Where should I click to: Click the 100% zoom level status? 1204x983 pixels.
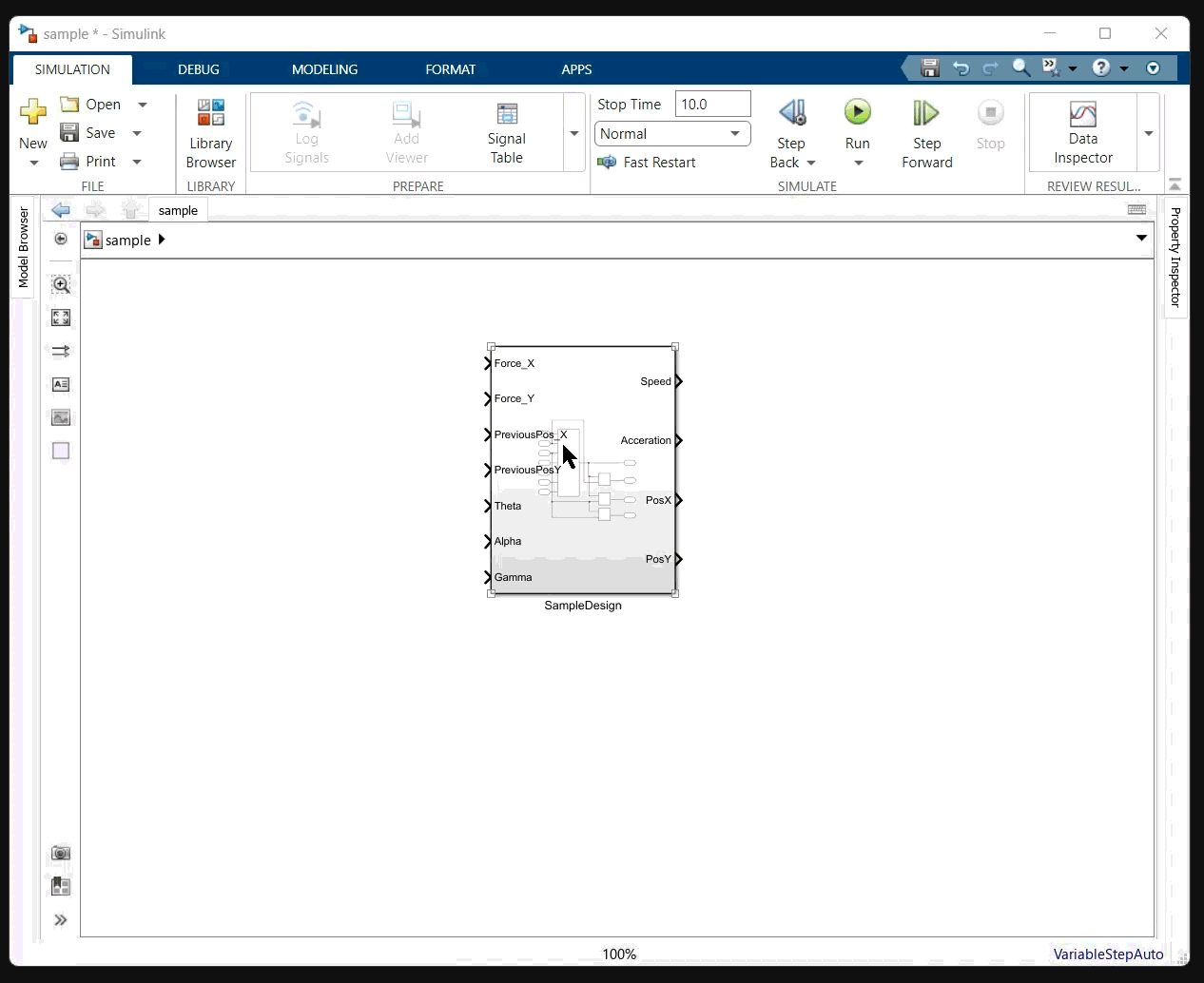[619, 954]
